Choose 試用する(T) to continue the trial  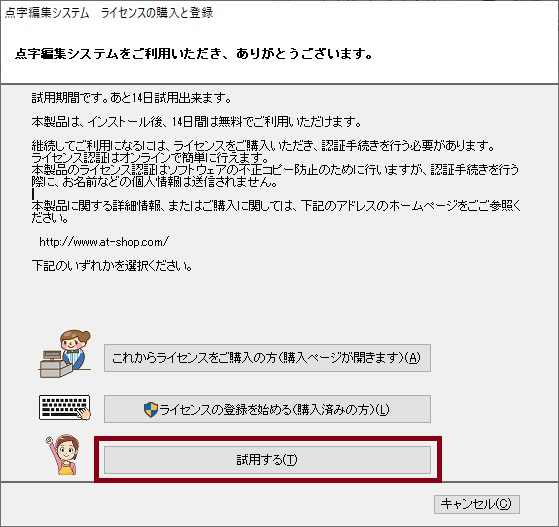[x=267, y=460]
